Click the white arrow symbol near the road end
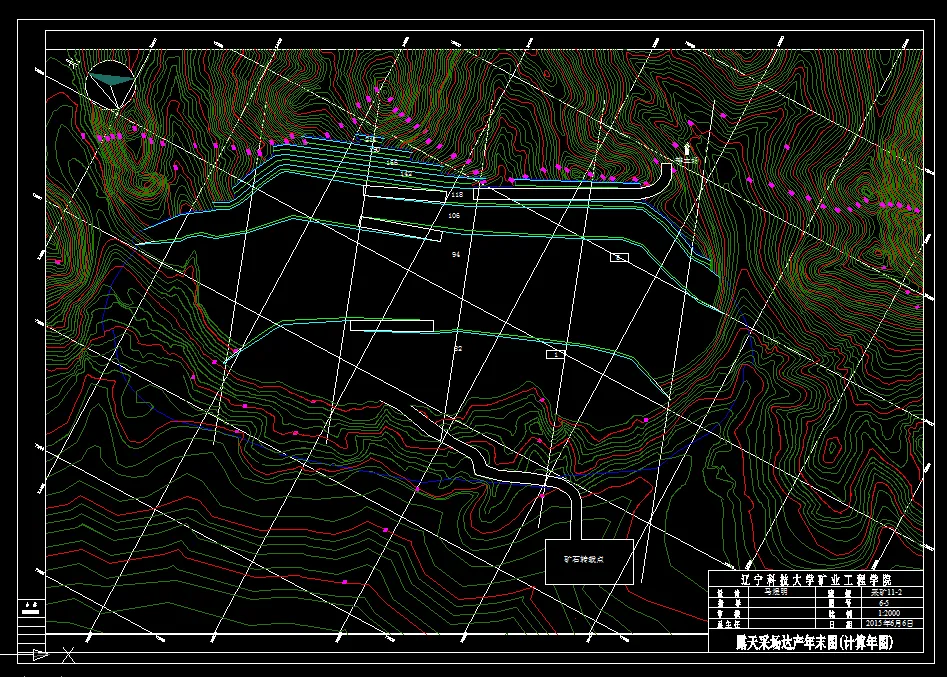Viewport: 947px width, 677px height. 687,149
